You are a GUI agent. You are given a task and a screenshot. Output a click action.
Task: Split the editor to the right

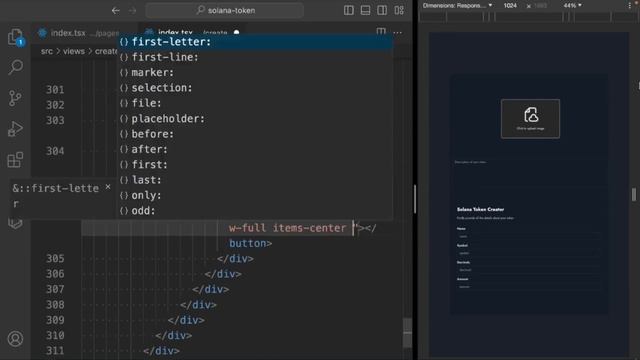click(x=381, y=32)
